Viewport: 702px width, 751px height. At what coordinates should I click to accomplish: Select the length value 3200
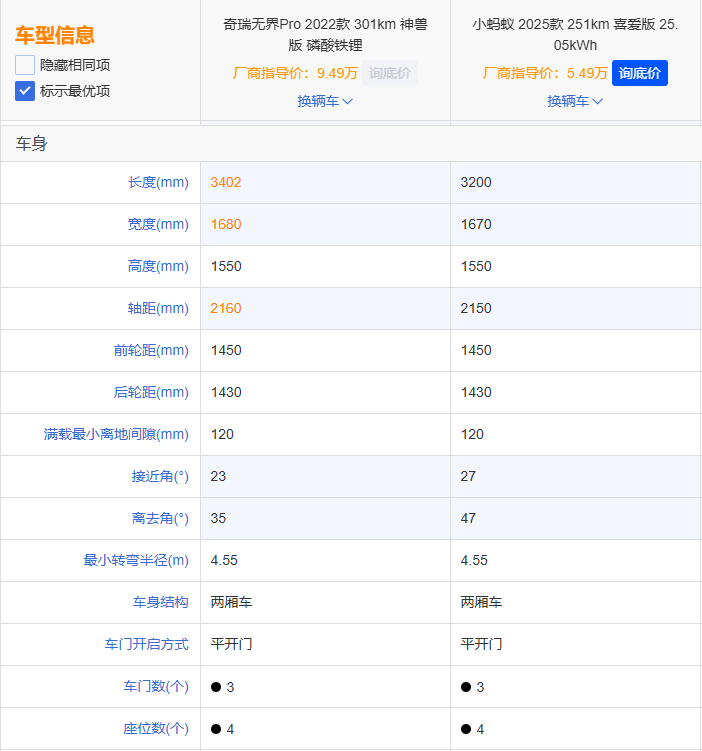[476, 182]
